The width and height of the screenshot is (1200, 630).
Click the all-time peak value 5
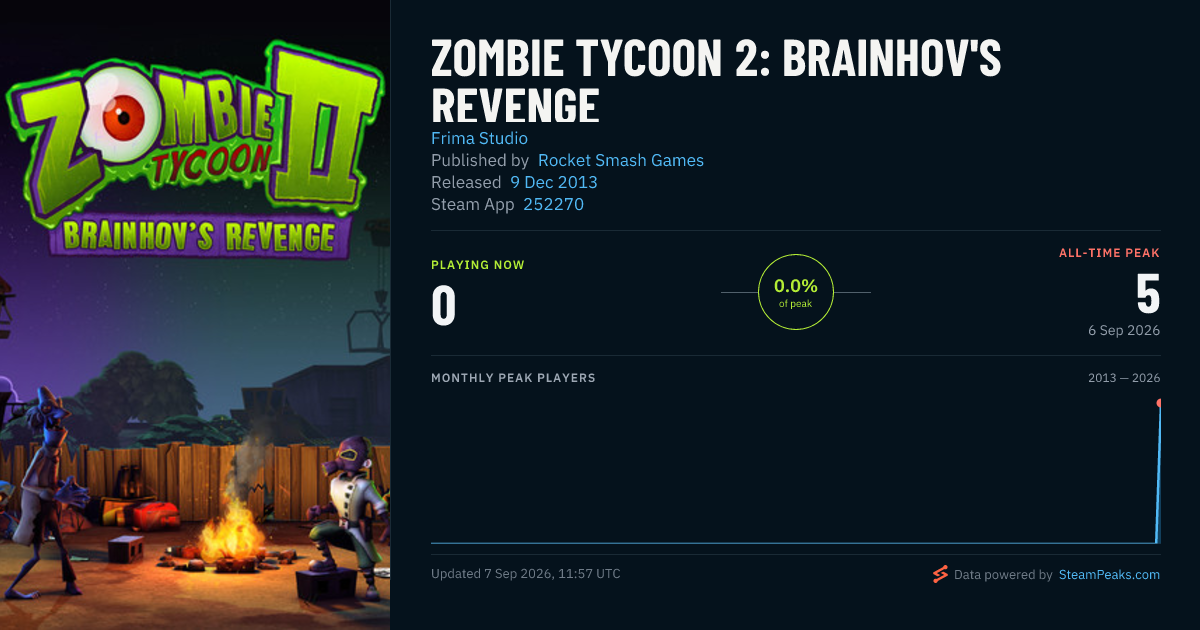[x=1148, y=294]
